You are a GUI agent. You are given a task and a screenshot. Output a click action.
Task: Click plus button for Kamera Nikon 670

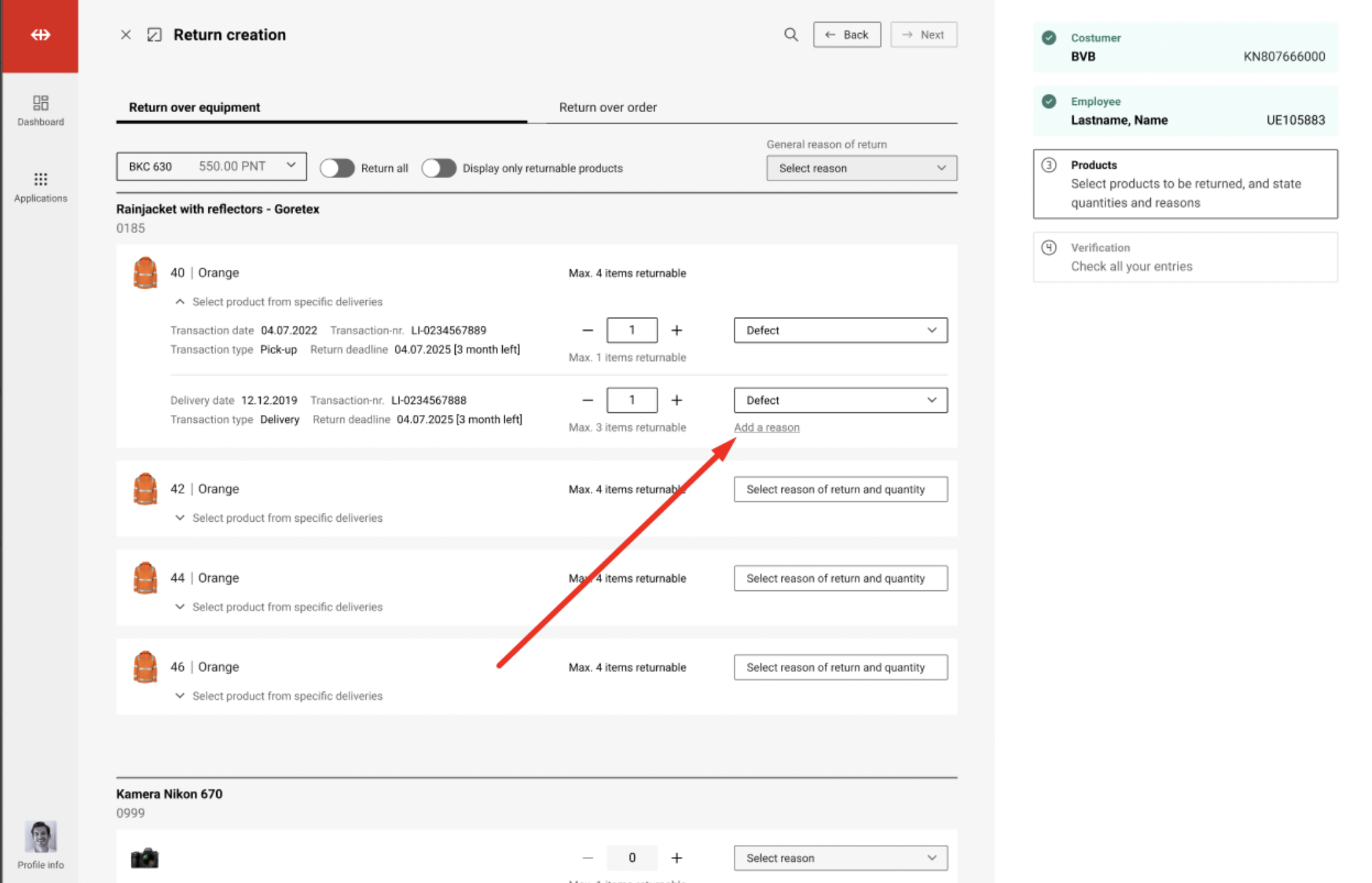click(x=676, y=858)
